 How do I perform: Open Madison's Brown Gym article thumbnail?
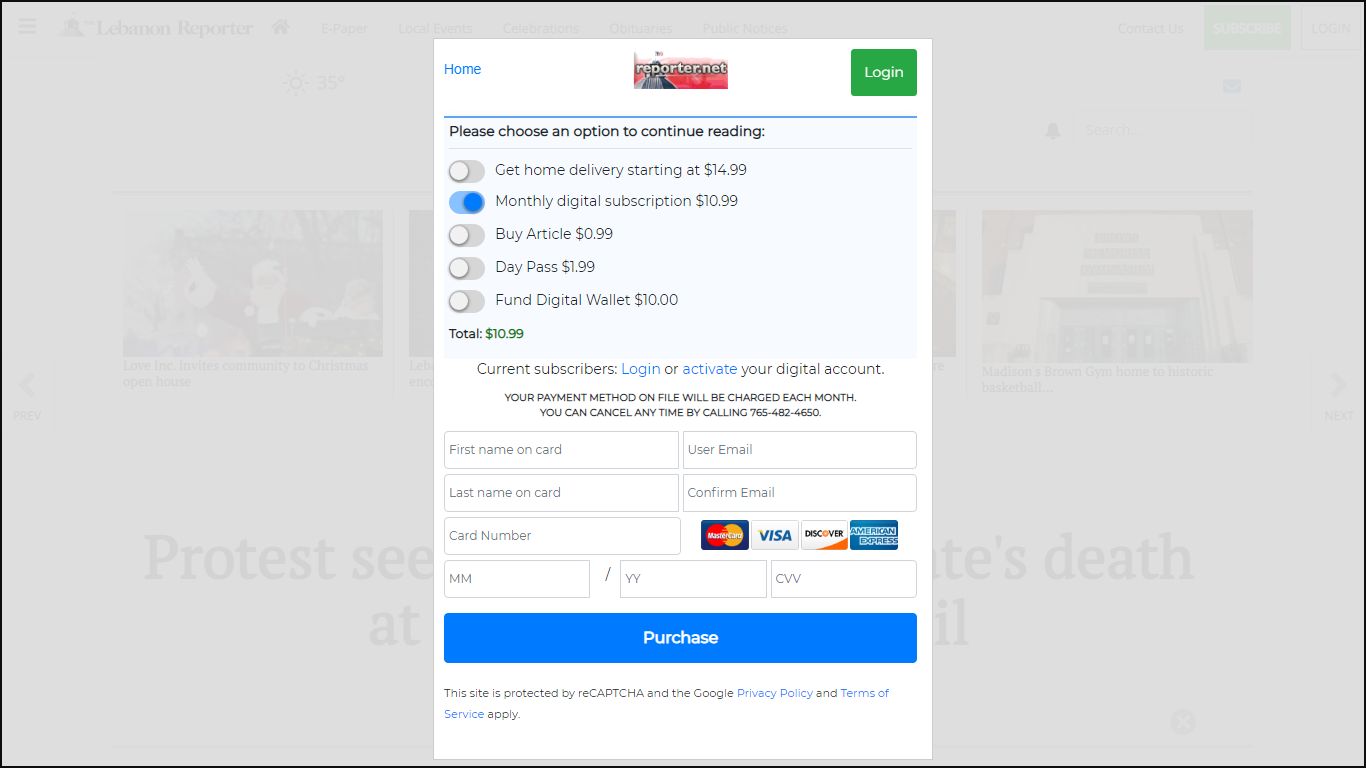[x=1117, y=286]
